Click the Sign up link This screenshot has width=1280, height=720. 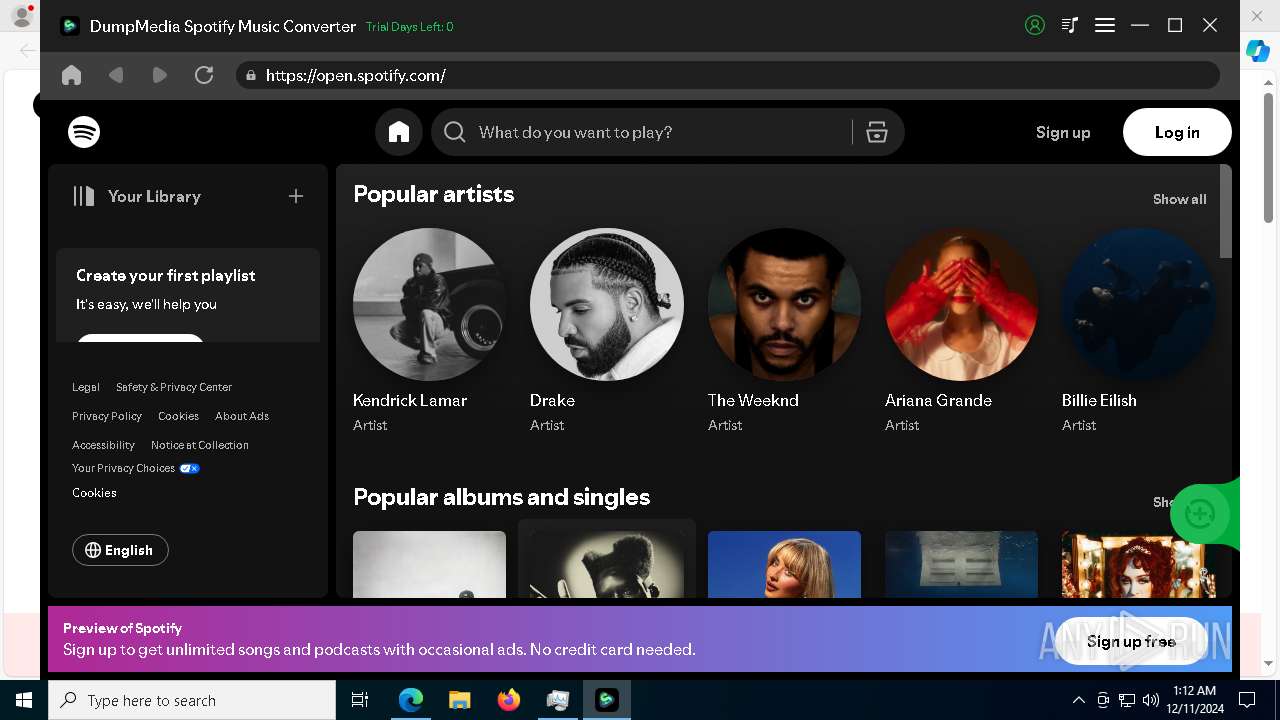click(1063, 132)
